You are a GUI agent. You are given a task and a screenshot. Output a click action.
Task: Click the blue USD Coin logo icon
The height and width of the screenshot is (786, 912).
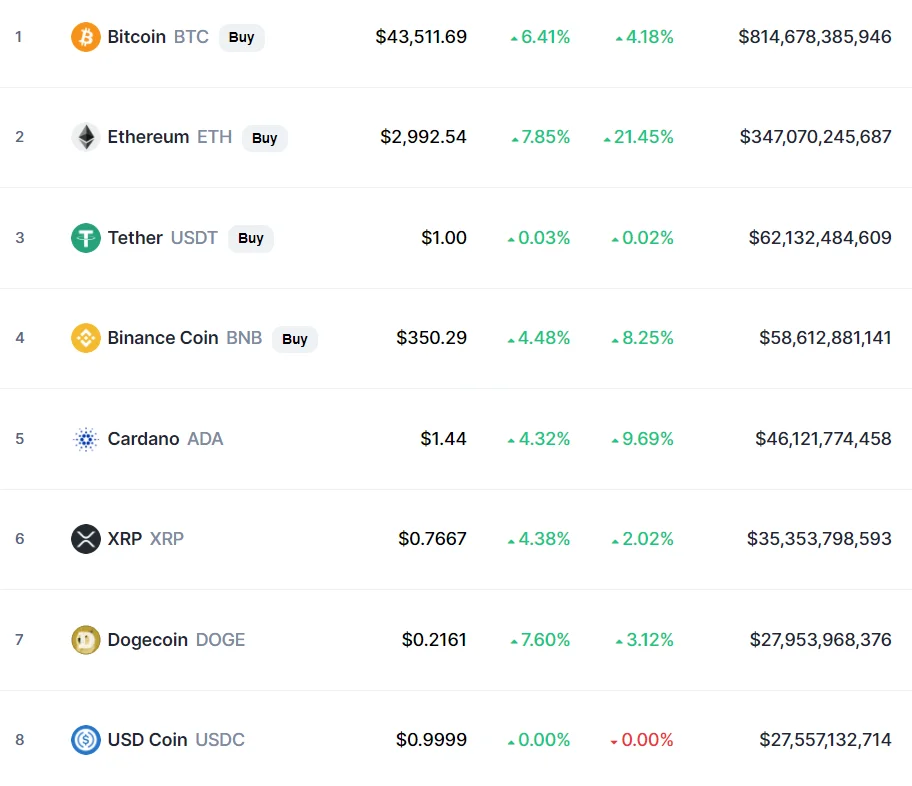(x=86, y=740)
